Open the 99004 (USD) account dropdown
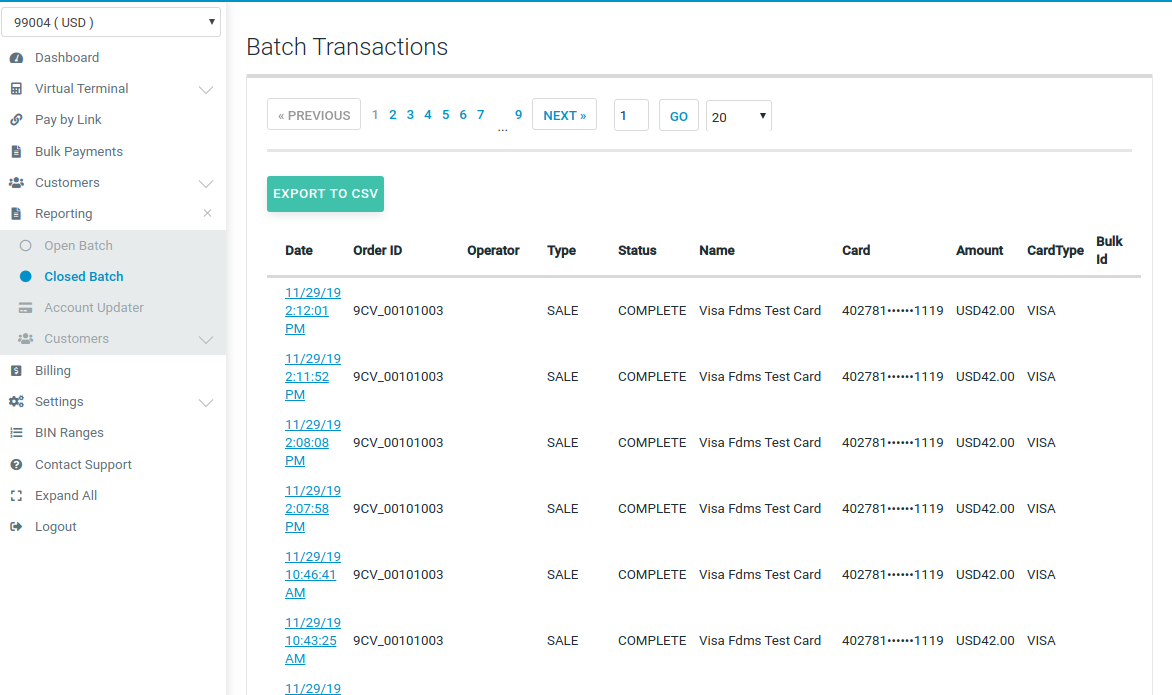This screenshot has height=695, width=1172. 112,21
